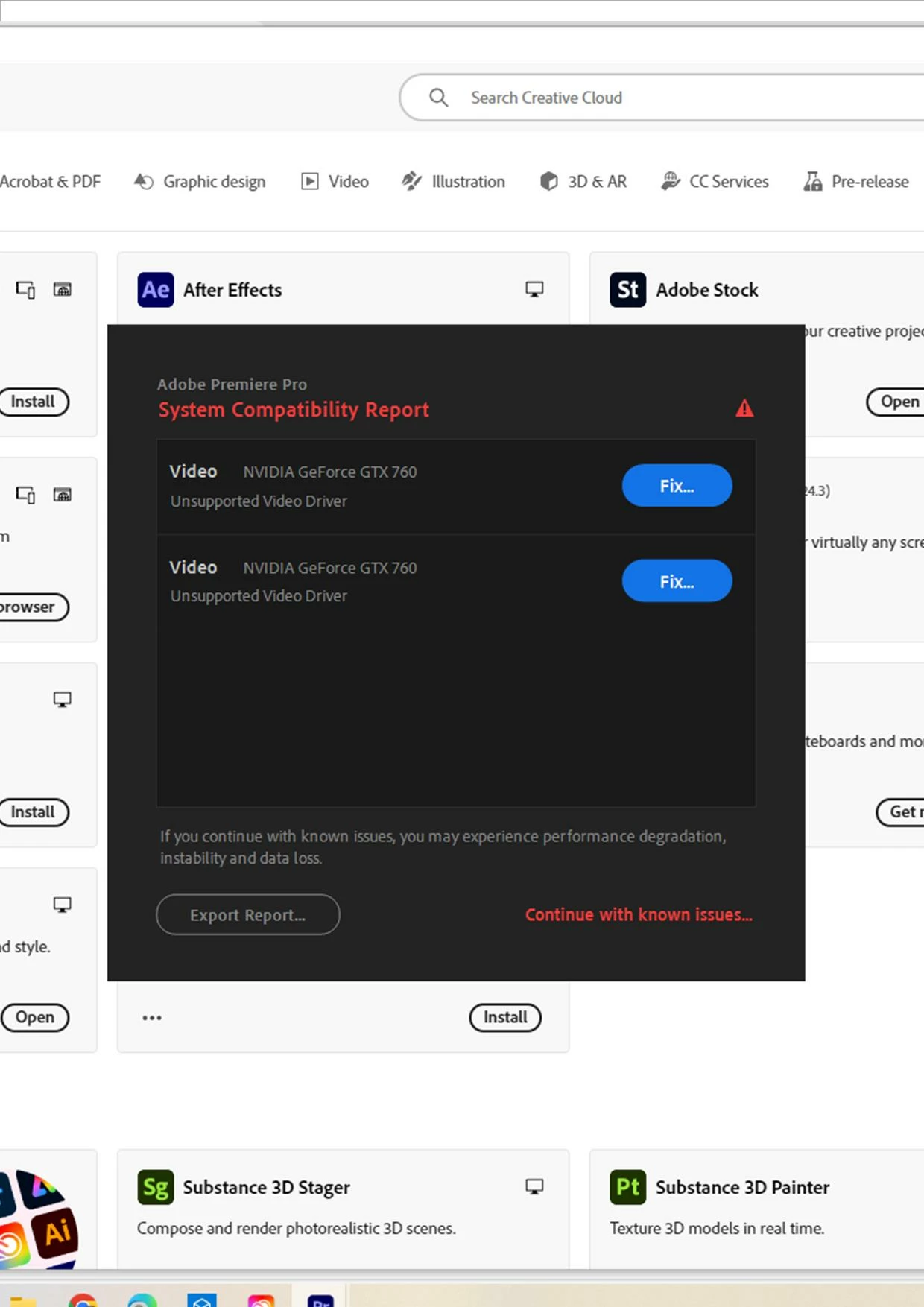Screen dimensions: 924x1307
Task: Click the red warning triangle in the compatibility report
Action: coord(744,408)
